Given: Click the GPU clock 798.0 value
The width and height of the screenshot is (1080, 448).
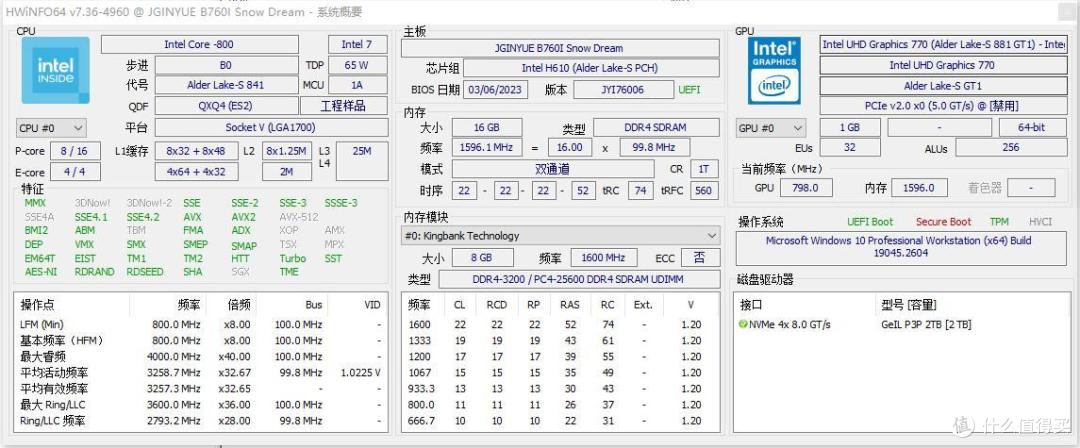Looking at the screenshot, I should (805, 187).
